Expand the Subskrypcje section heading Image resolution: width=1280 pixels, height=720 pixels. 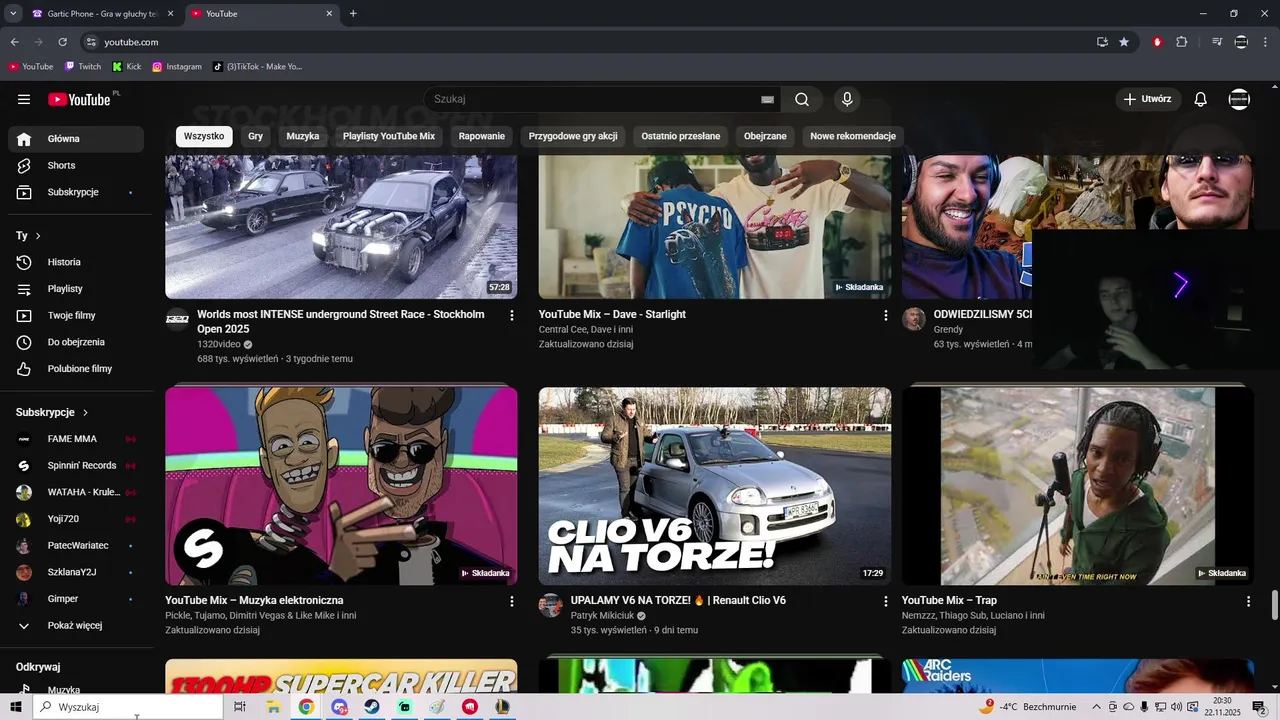(x=52, y=412)
